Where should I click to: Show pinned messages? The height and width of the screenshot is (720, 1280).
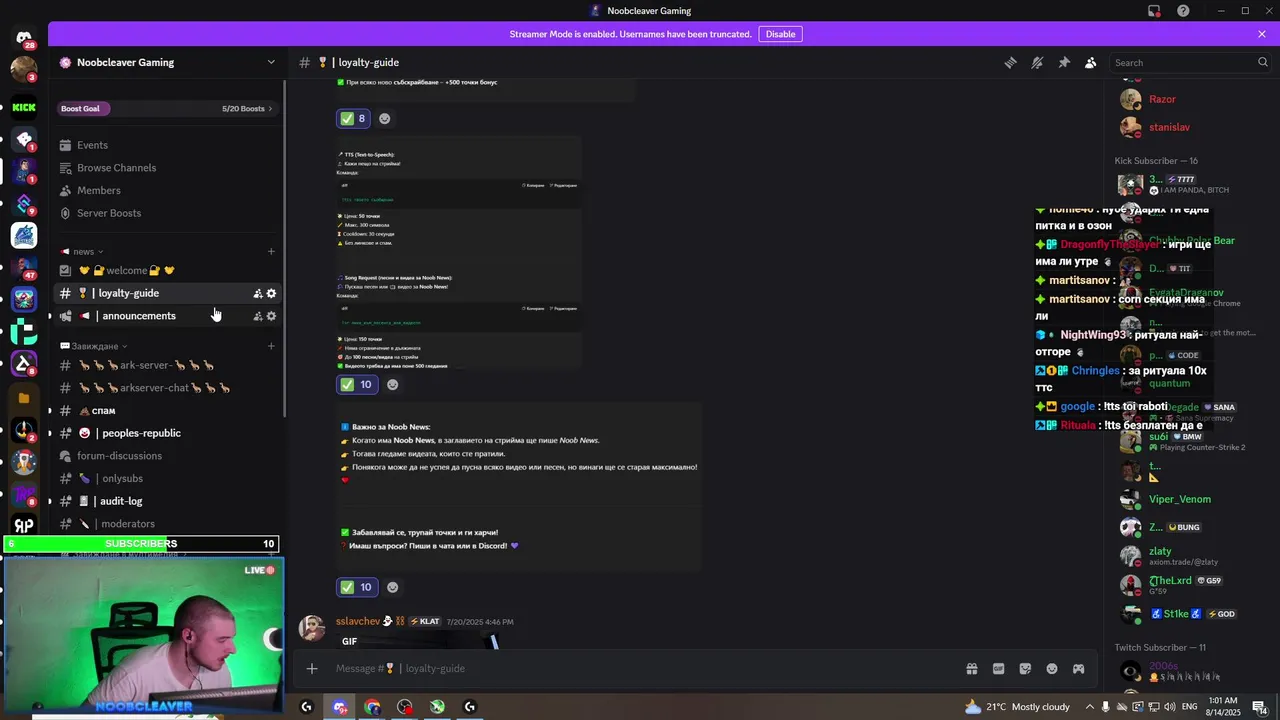tap(1064, 62)
